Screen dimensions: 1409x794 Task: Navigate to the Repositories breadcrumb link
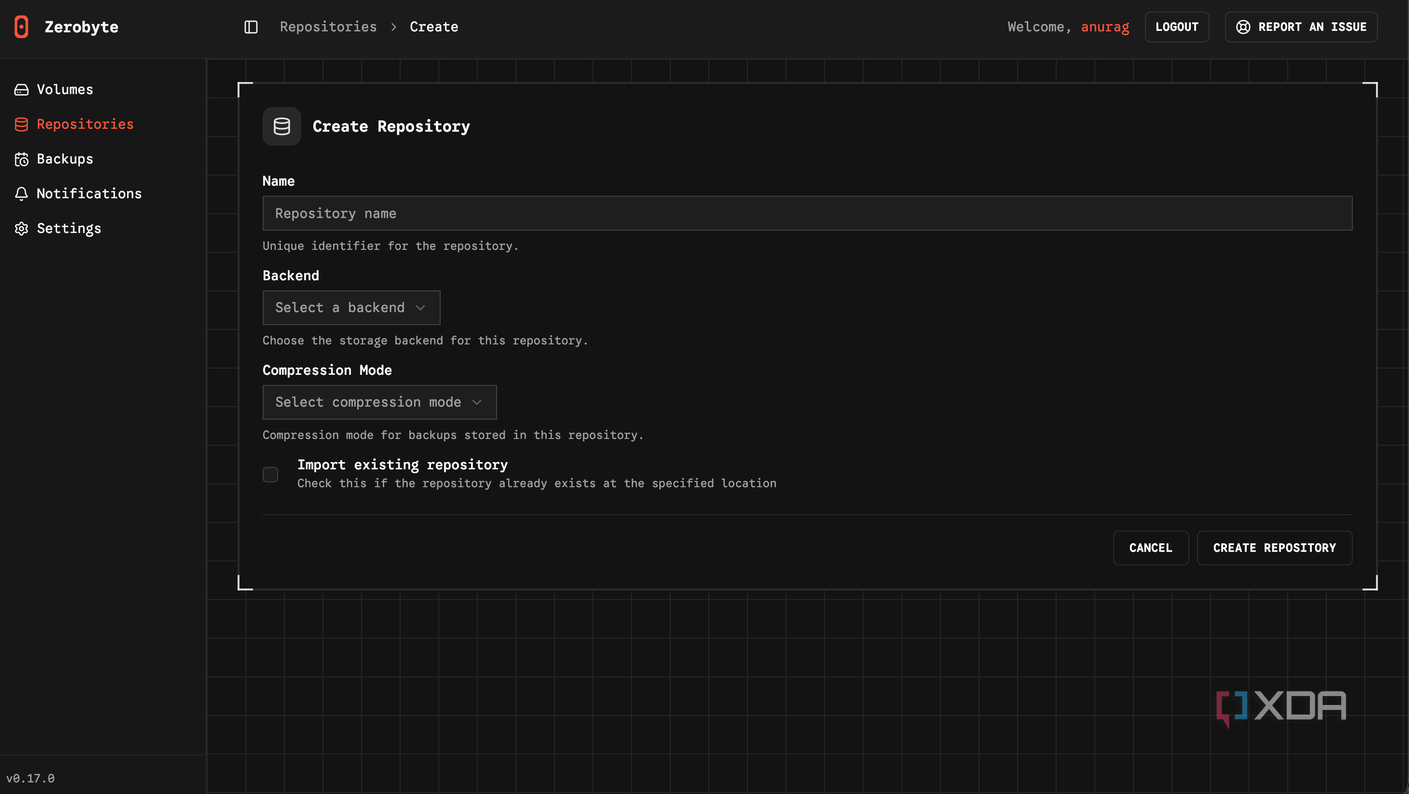tap(328, 27)
